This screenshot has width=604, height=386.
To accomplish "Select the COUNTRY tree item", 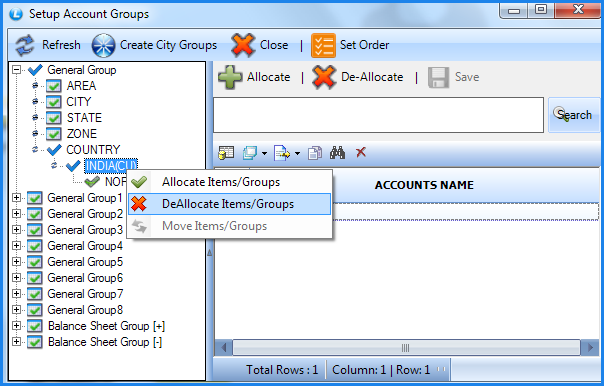I will tap(93, 149).
